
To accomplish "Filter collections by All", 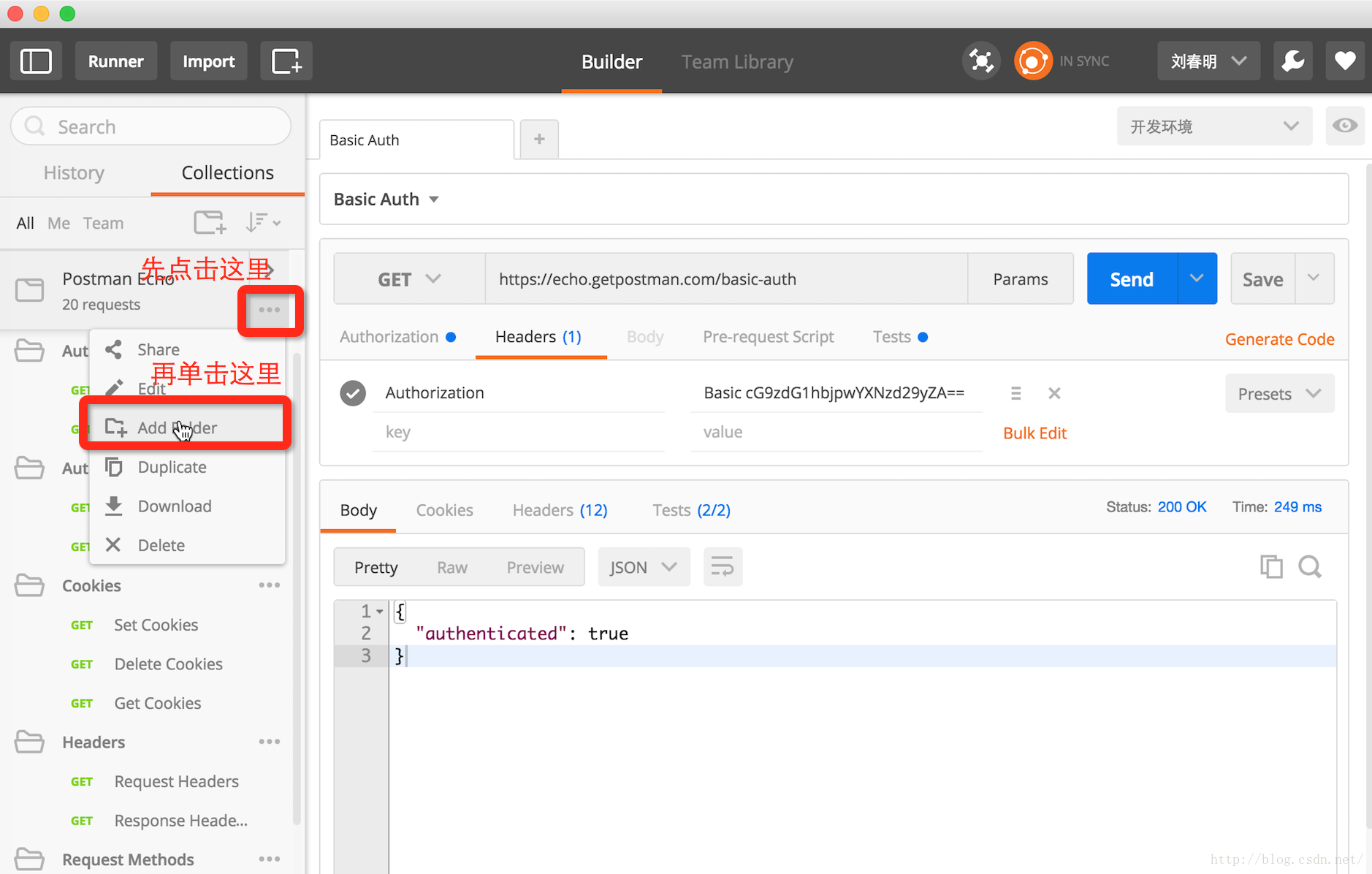I will (25, 223).
